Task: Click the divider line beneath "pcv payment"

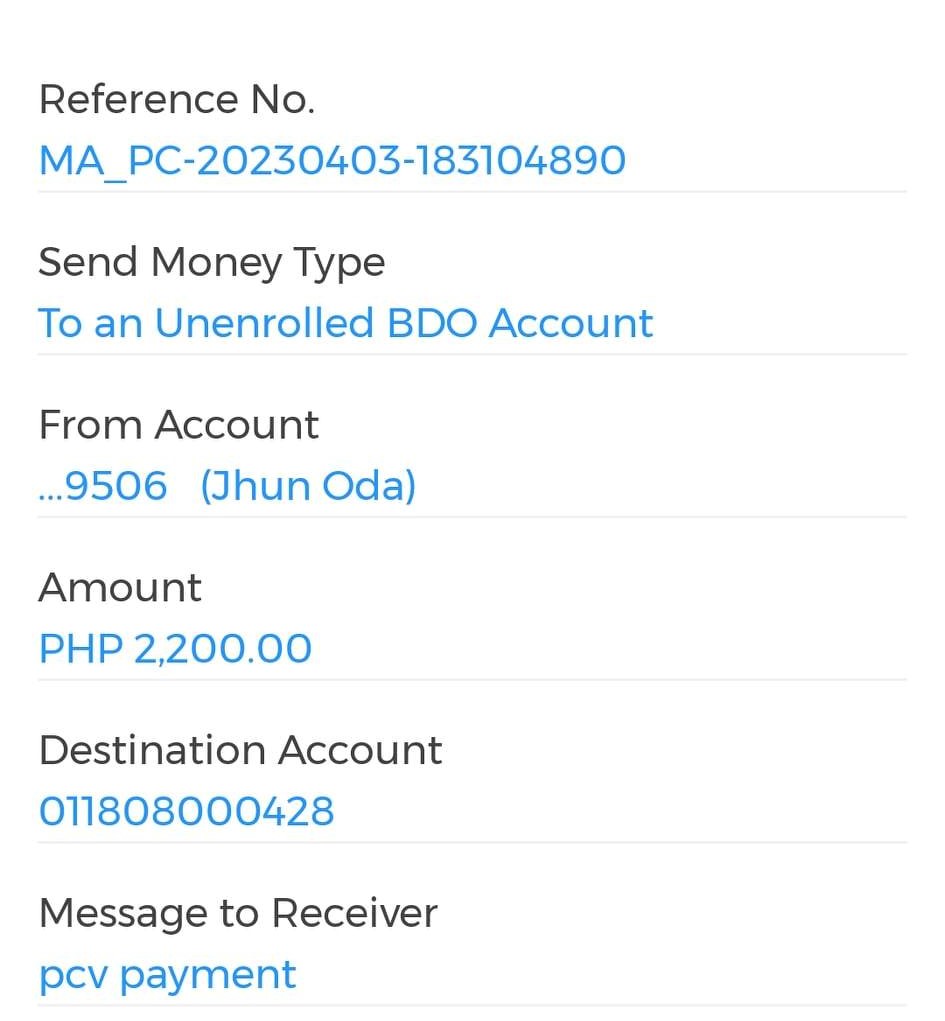Action: click(472, 1005)
